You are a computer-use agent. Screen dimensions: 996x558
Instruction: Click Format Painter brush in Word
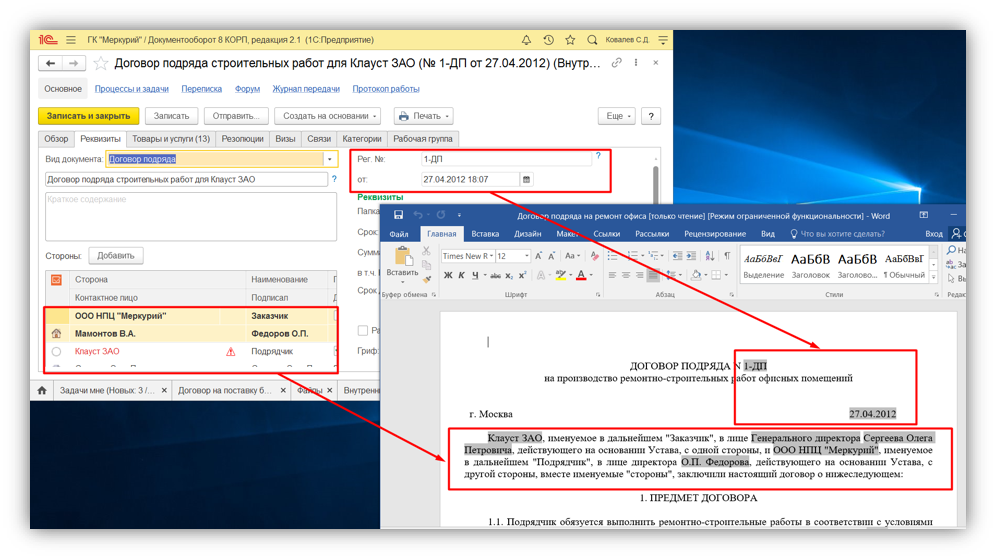point(427,278)
